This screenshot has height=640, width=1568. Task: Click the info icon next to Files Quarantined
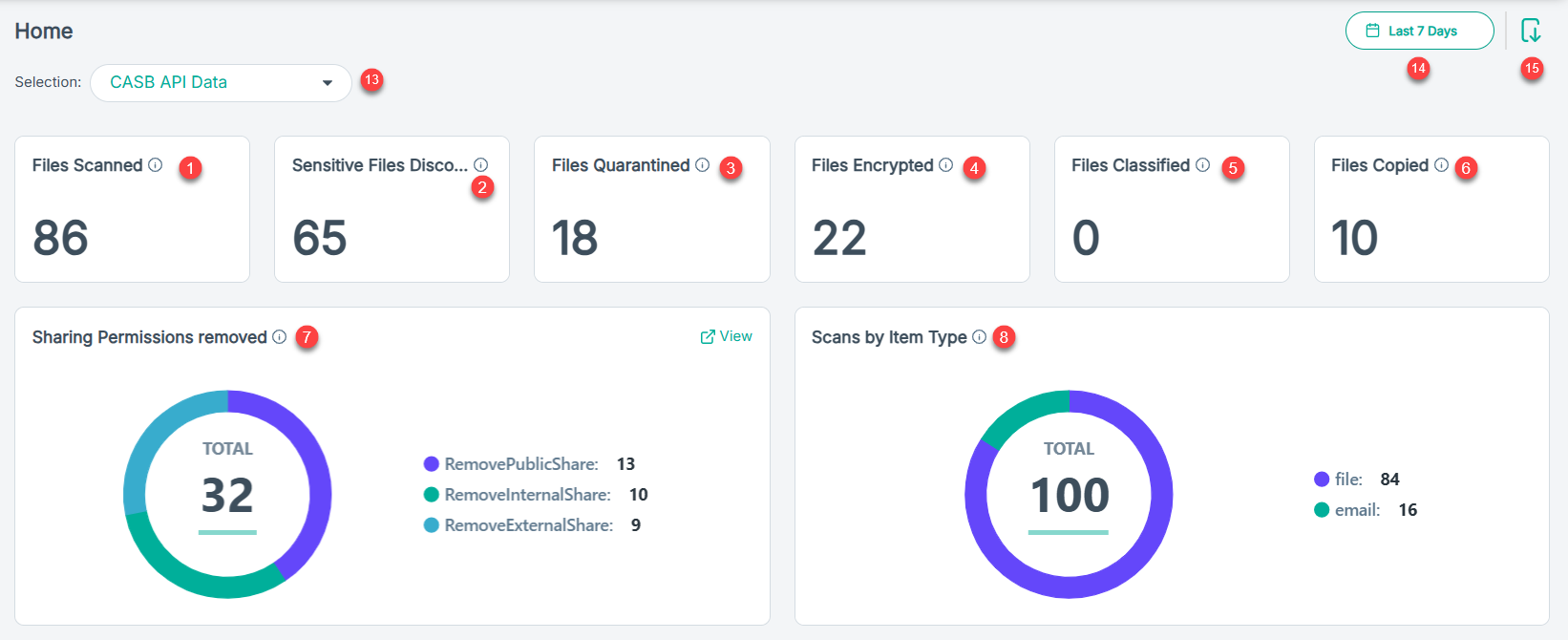pos(702,165)
